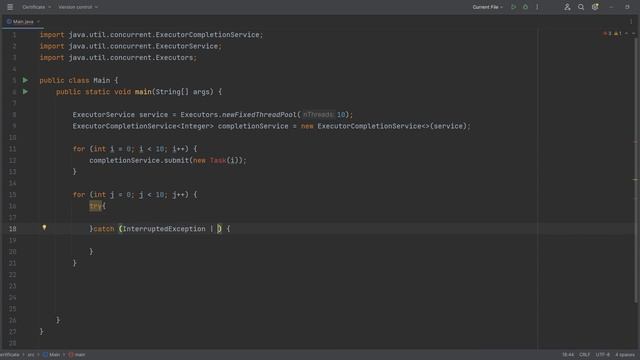Select the Main.java editor tab
Viewport: 640px width, 360px height.
click(x=23, y=22)
